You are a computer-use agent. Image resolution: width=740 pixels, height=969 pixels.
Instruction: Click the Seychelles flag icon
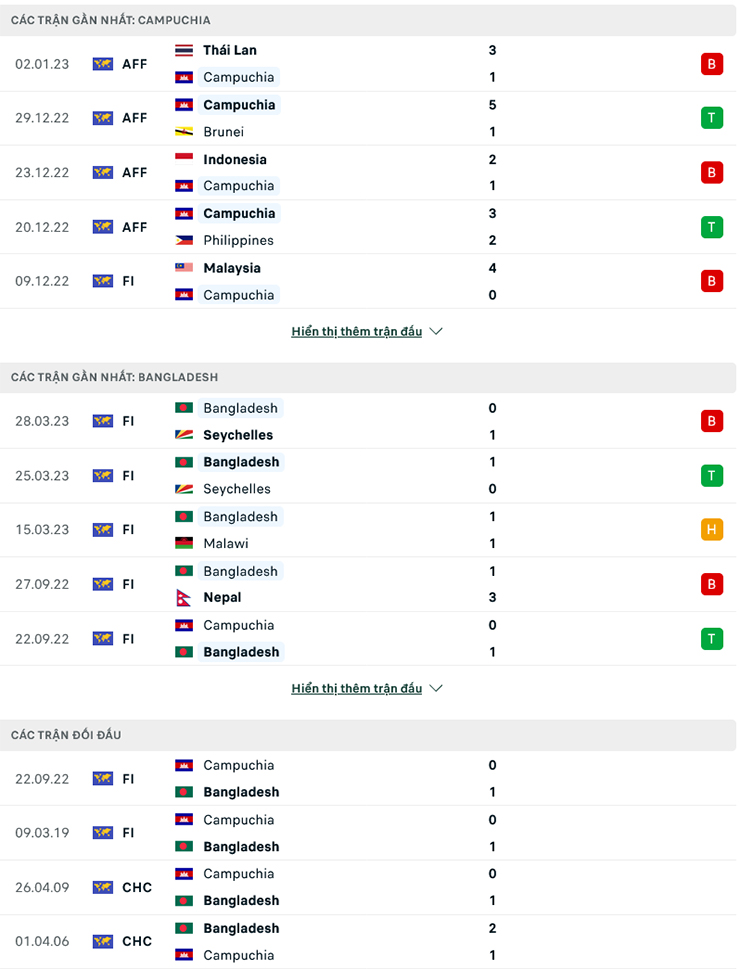(x=183, y=435)
